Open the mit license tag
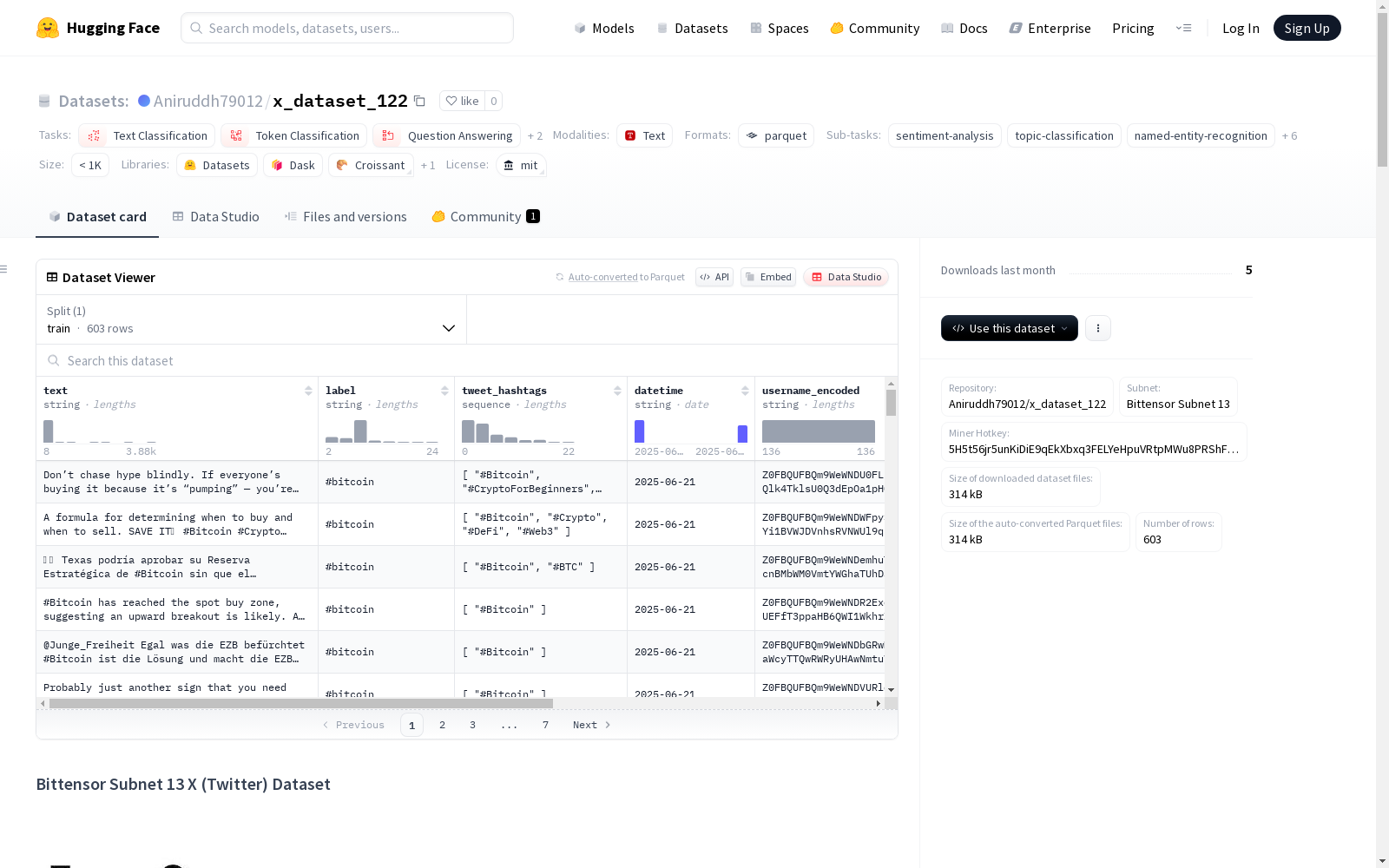 coord(521,165)
